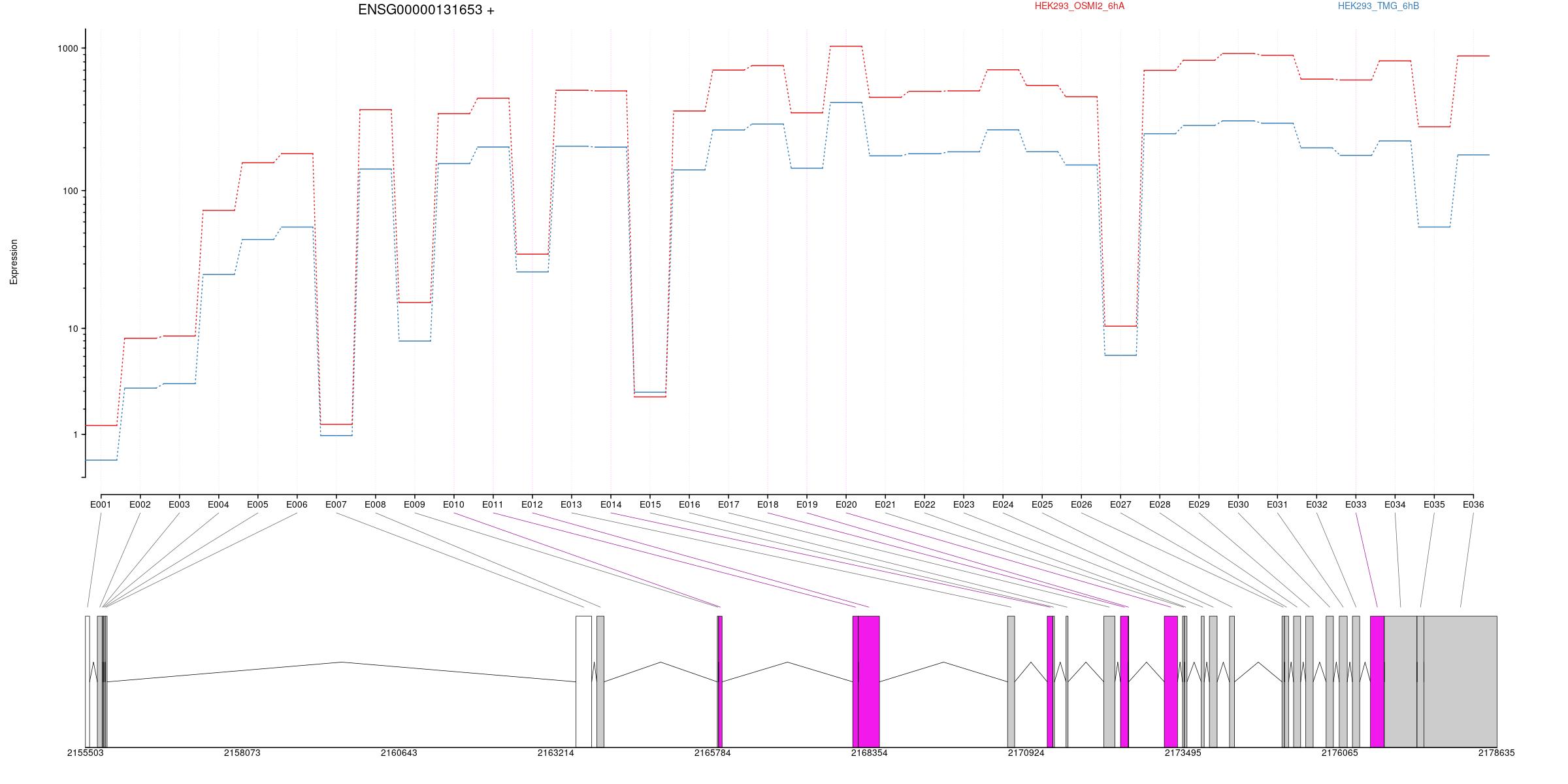Select the magenta exon block near 2176065
Image resolution: width=1568 pixels, height=784 pixels.
pos(1377,681)
